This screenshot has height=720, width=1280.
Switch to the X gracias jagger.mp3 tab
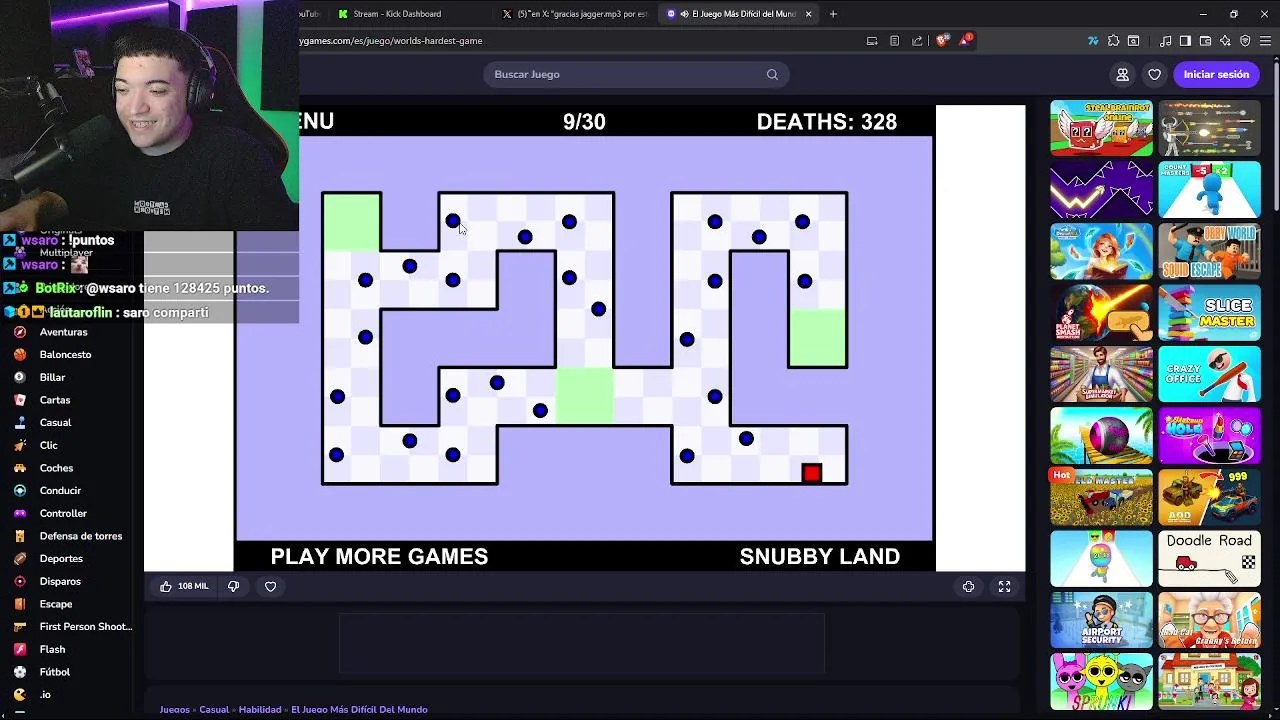574,14
